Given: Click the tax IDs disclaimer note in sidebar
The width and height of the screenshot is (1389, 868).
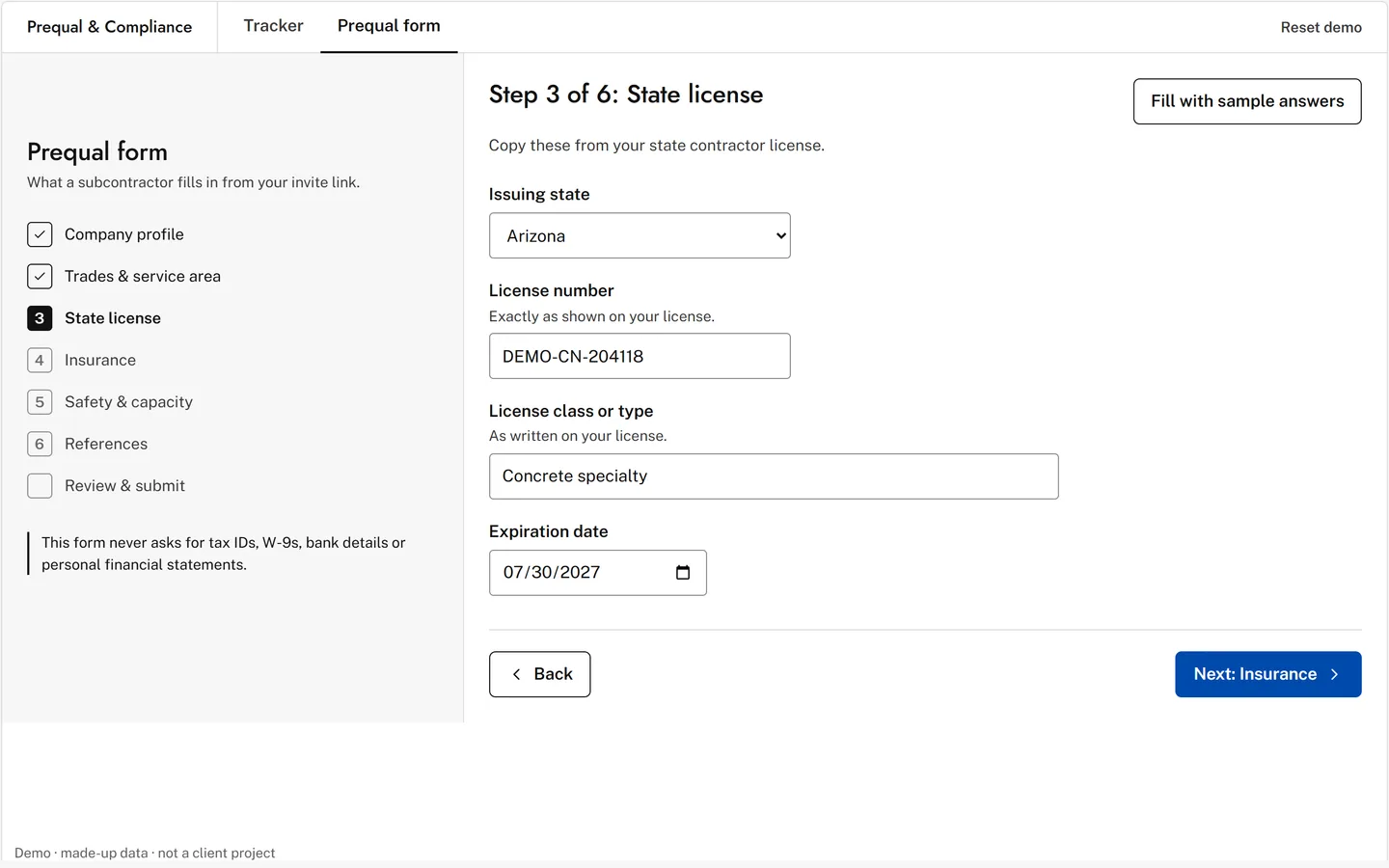Looking at the screenshot, I should tap(223, 554).
